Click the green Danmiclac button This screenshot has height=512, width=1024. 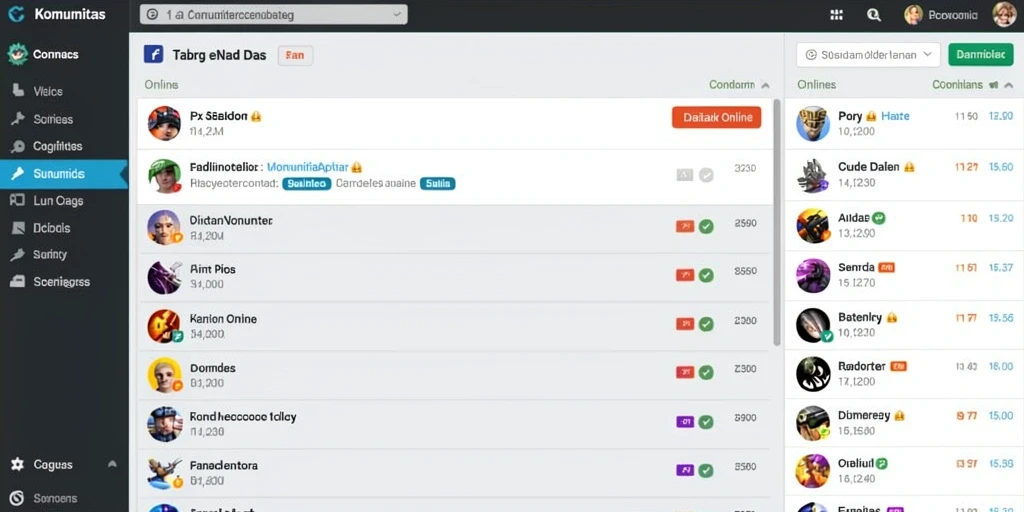(980, 55)
